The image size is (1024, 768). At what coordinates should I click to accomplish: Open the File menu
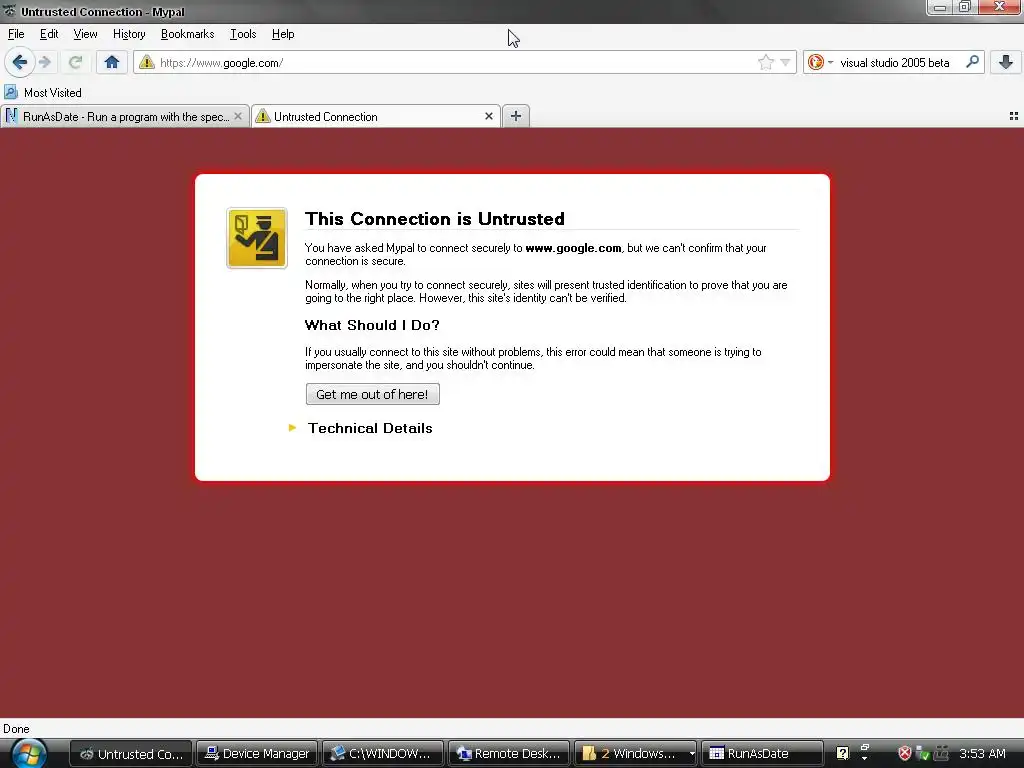click(16, 34)
